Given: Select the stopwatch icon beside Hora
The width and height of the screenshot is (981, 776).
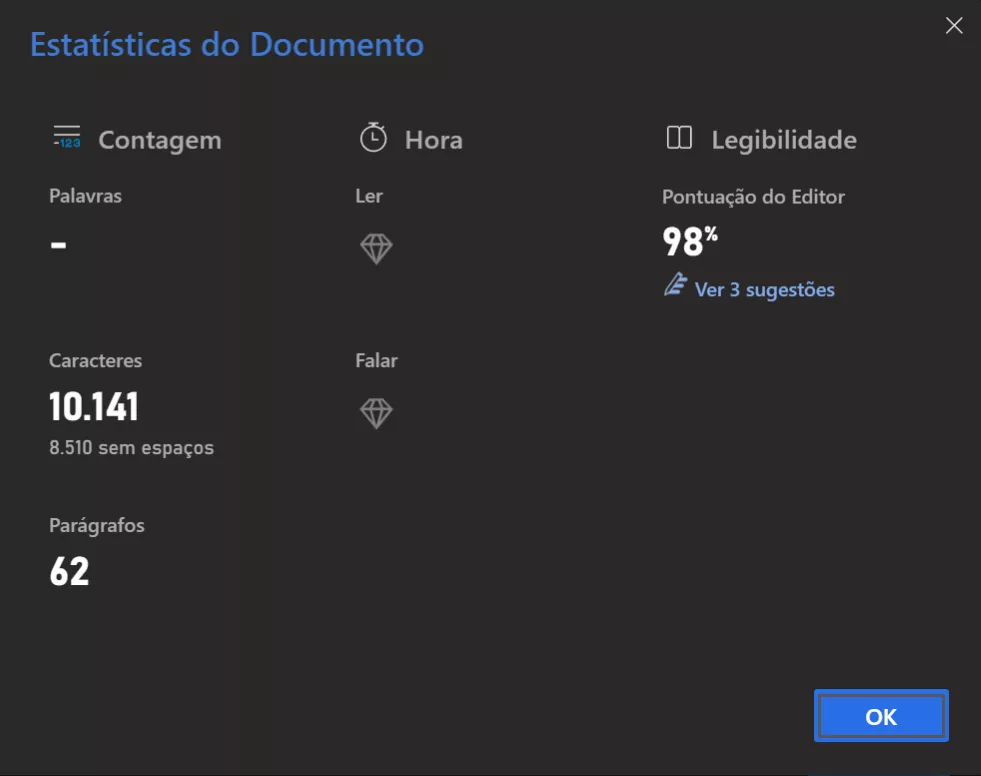Looking at the screenshot, I should [373, 138].
